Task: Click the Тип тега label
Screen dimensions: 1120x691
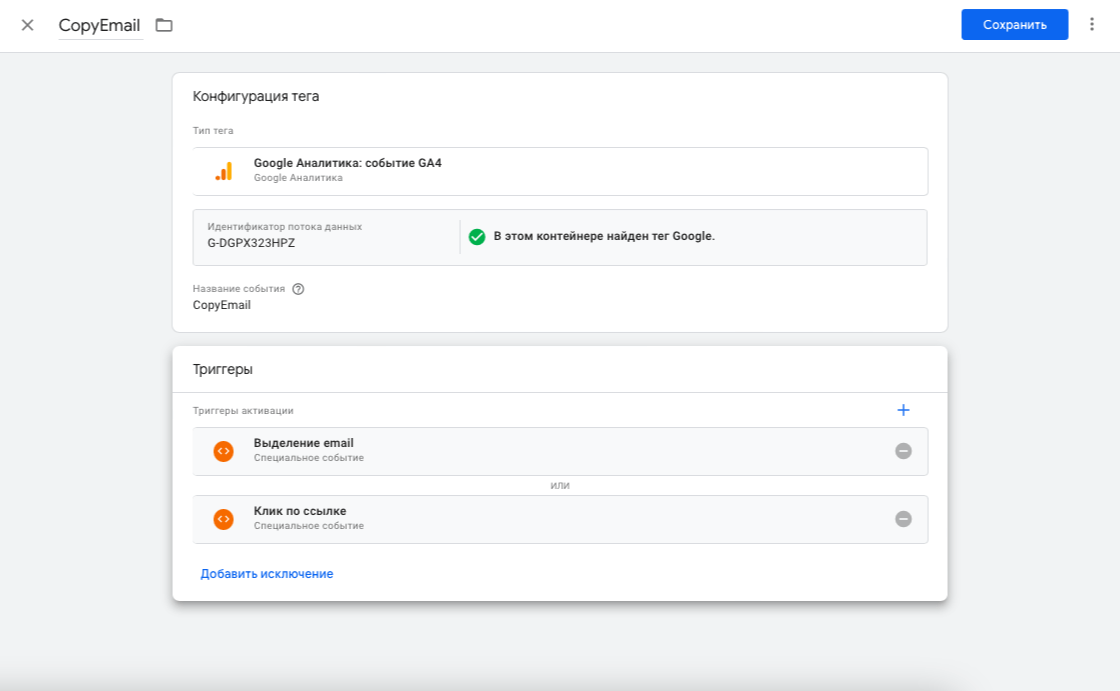Action: click(213, 131)
